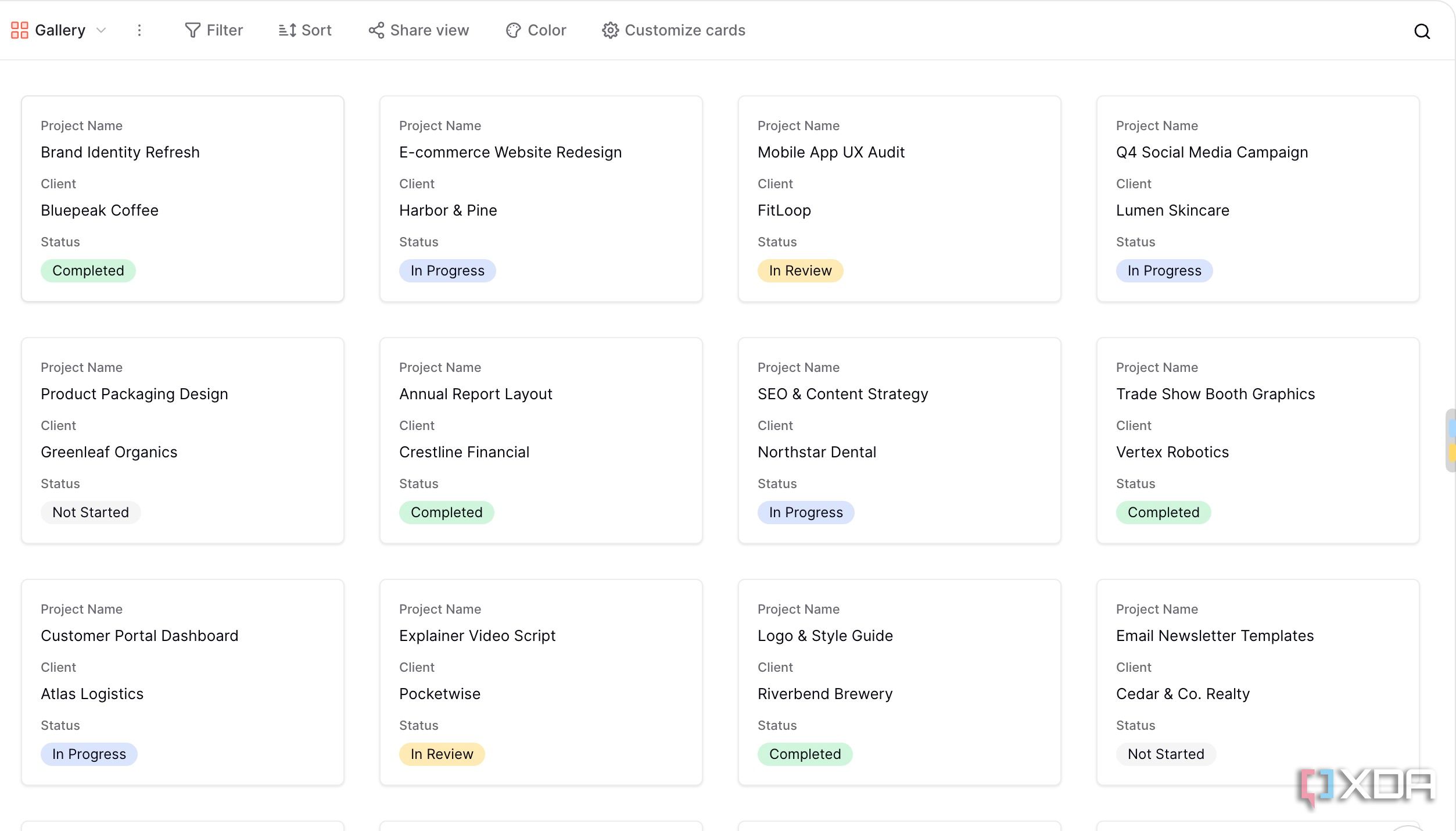This screenshot has width=1456, height=831.
Task: Open the Mobile App UX Audit card
Action: (x=899, y=199)
